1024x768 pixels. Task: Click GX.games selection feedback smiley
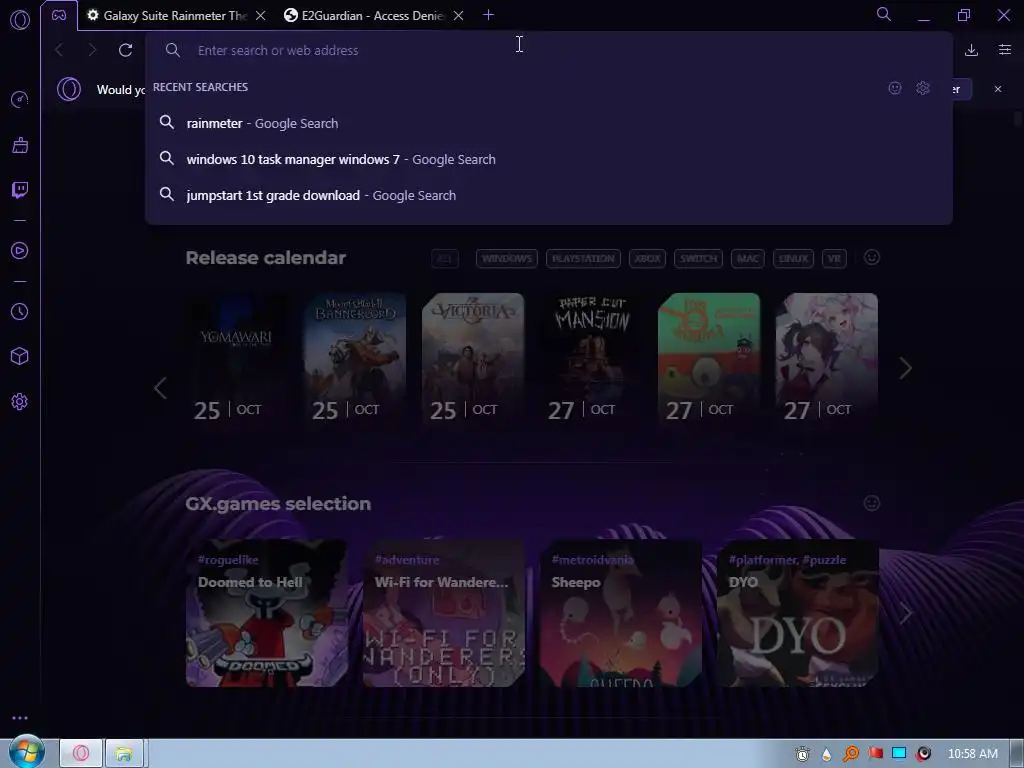pyautogui.click(x=872, y=503)
